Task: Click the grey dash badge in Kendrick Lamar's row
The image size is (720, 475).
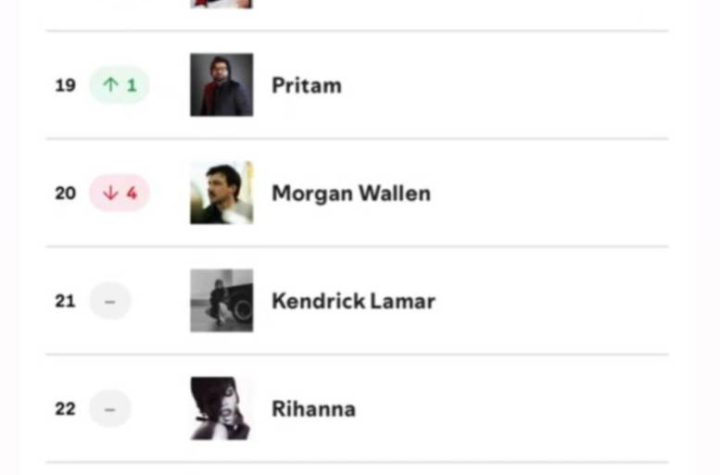Action: pyautogui.click(x=110, y=301)
